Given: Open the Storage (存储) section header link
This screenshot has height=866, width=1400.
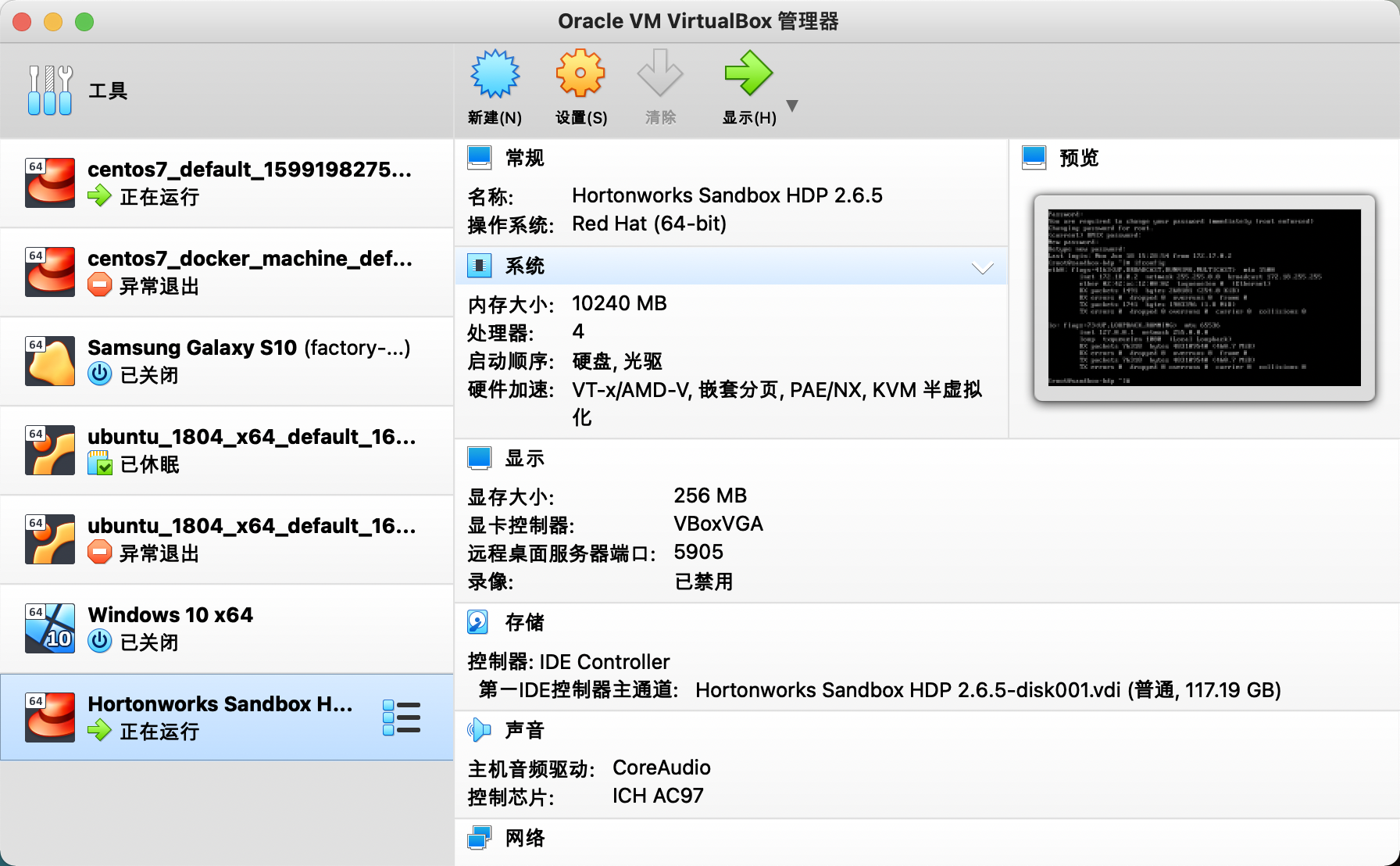Looking at the screenshot, I should (525, 622).
